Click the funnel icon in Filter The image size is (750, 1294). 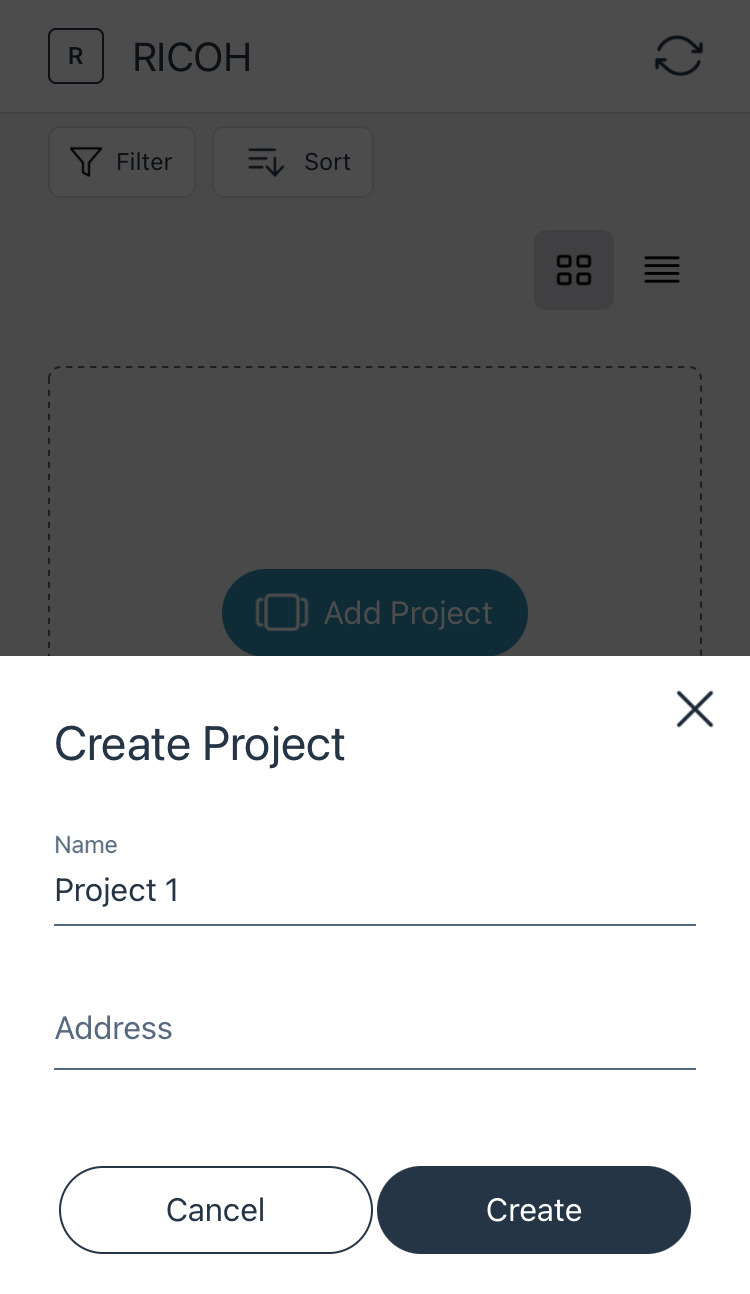[x=87, y=162]
